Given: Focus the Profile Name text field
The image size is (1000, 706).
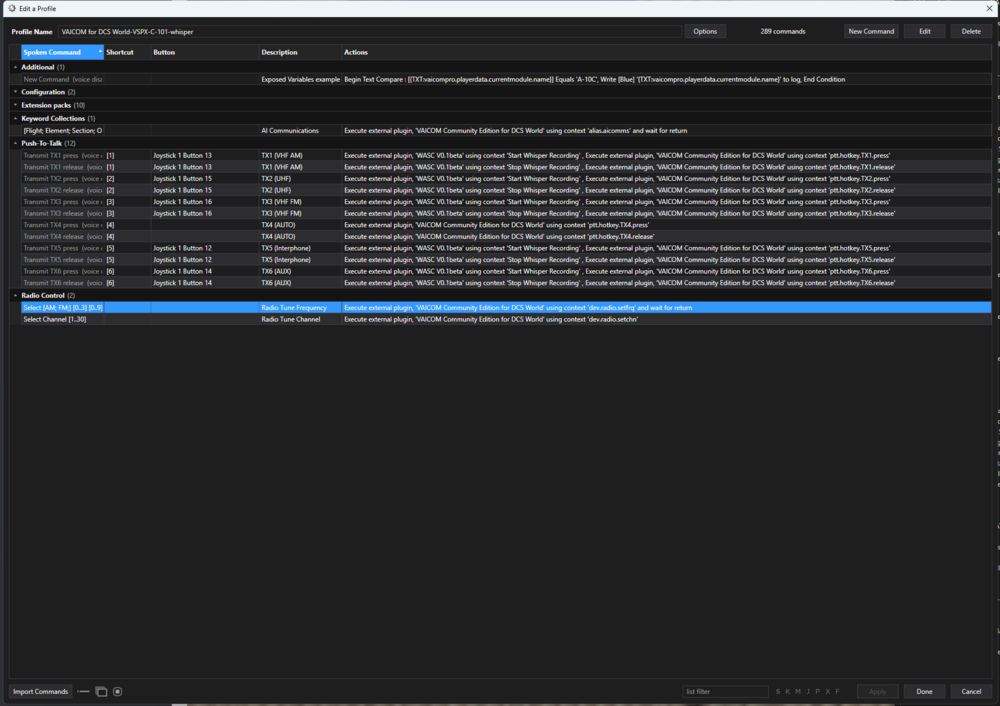Looking at the screenshot, I should click(x=369, y=31).
